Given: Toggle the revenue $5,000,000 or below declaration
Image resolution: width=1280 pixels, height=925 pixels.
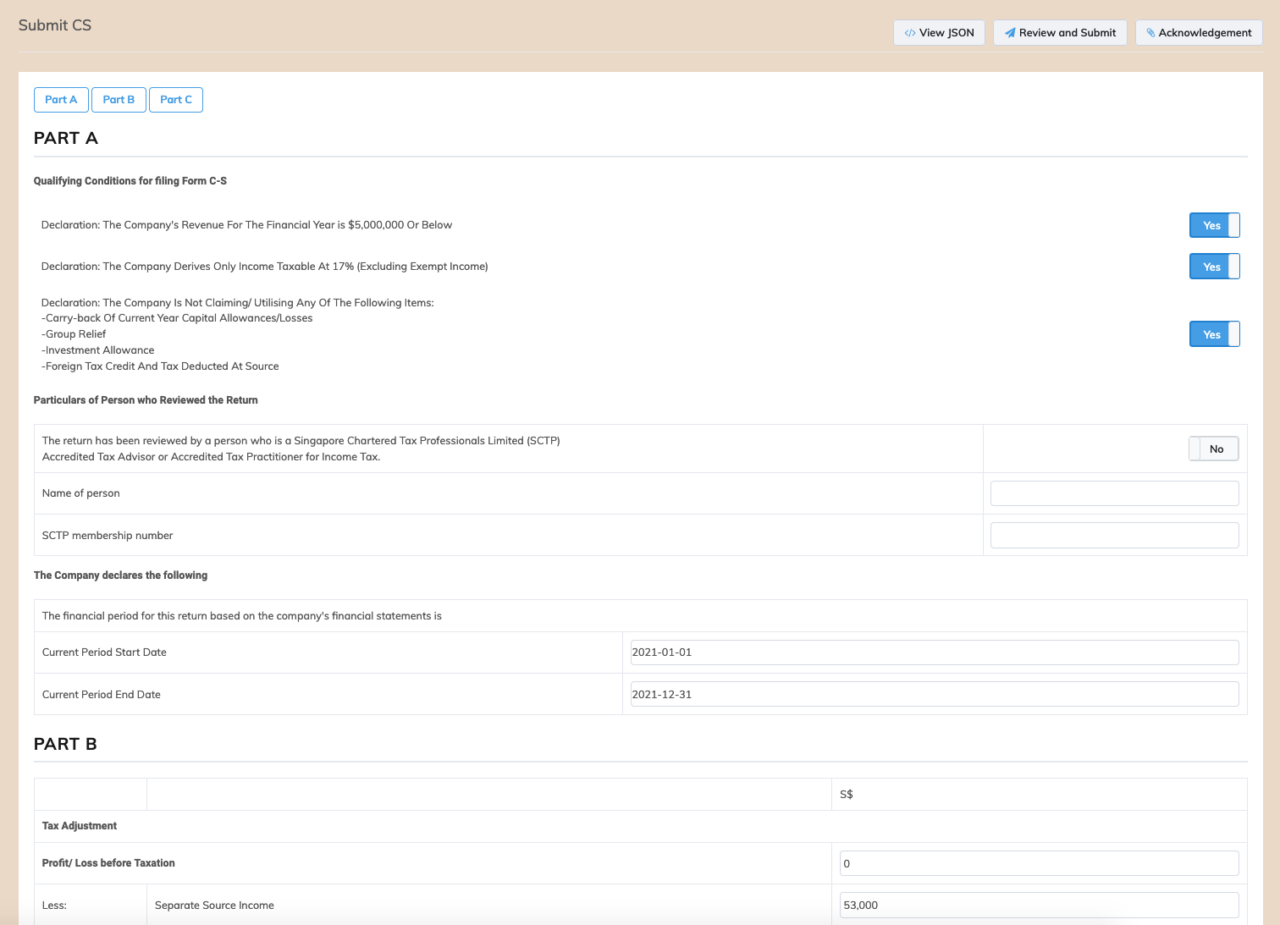Looking at the screenshot, I should (x=1214, y=225).
